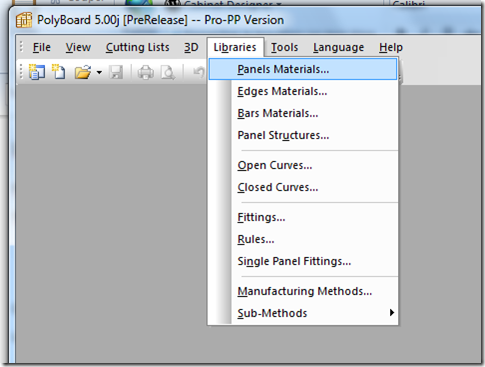Choose Single Panel Fittings... entry

(x=303, y=261)
